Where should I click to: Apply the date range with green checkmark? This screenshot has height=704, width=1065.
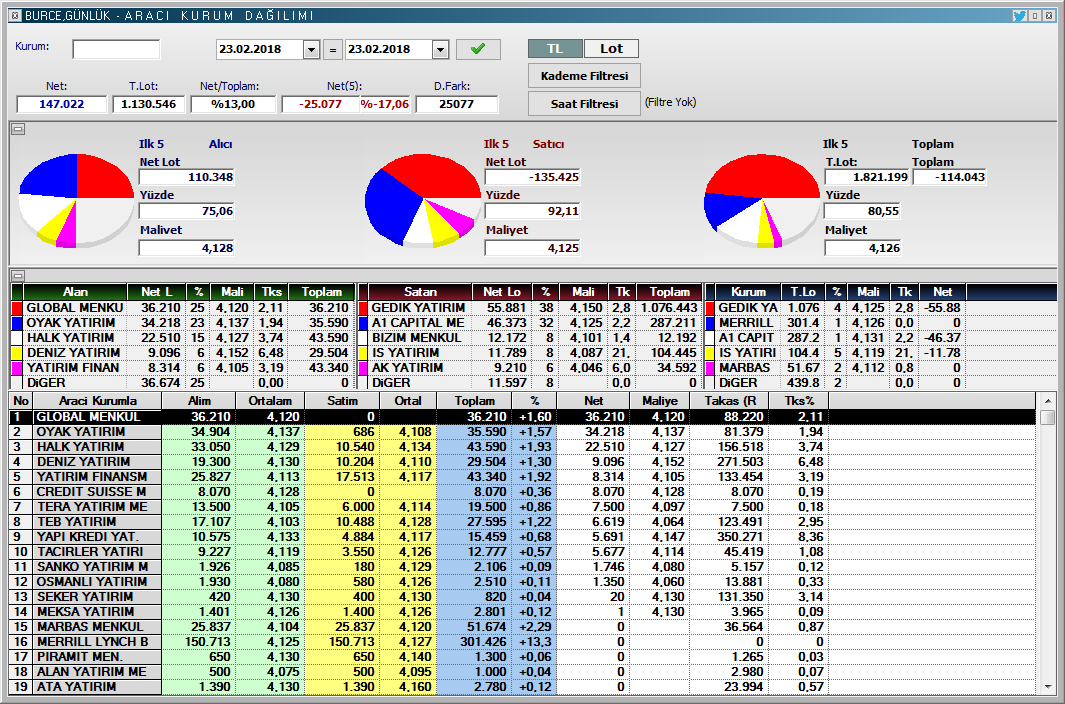tap(478, 49)
